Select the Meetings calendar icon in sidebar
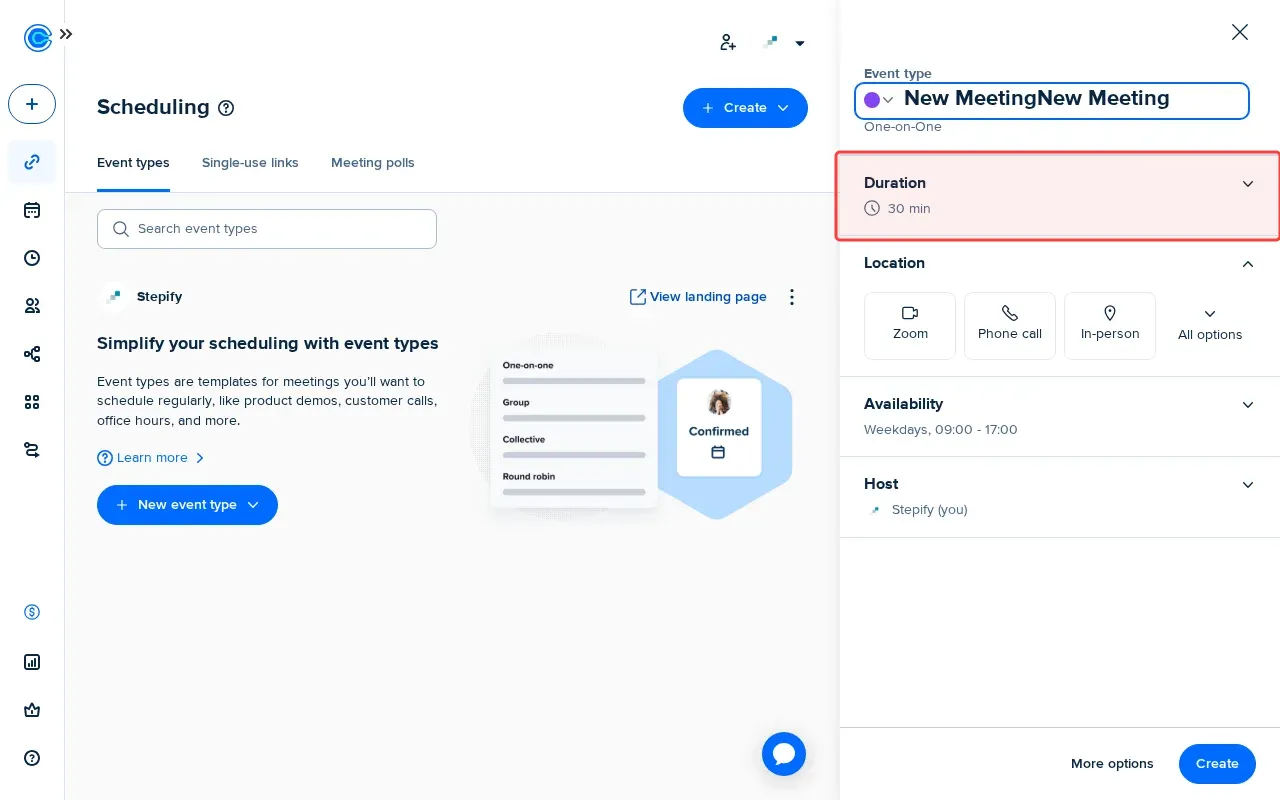This screenshot has height=800, width=1280. pos(31,210)
